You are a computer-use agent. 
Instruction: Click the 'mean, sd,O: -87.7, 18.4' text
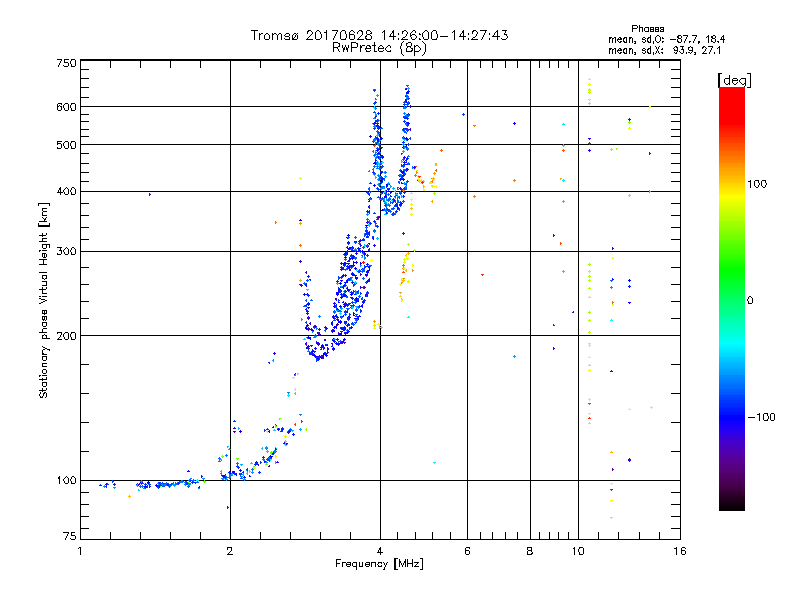tap(666, 39)
